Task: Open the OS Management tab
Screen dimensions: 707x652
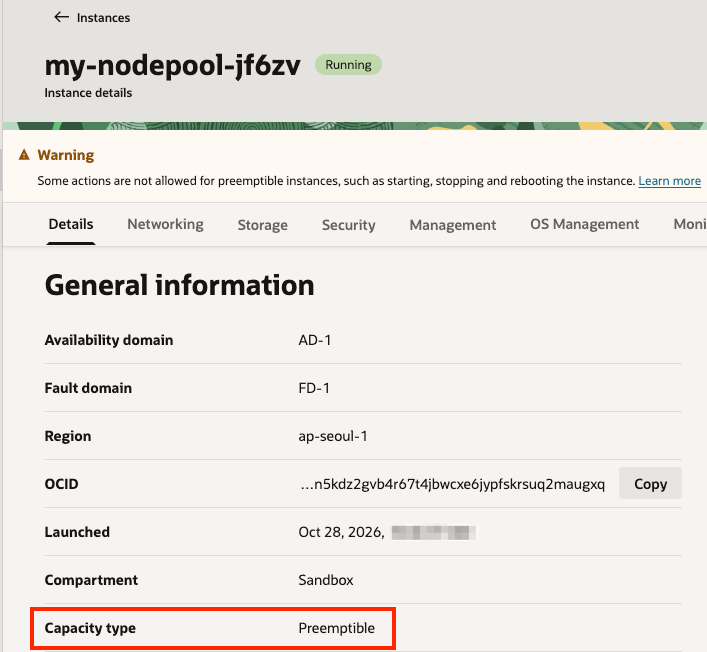Action: [584, 224]
